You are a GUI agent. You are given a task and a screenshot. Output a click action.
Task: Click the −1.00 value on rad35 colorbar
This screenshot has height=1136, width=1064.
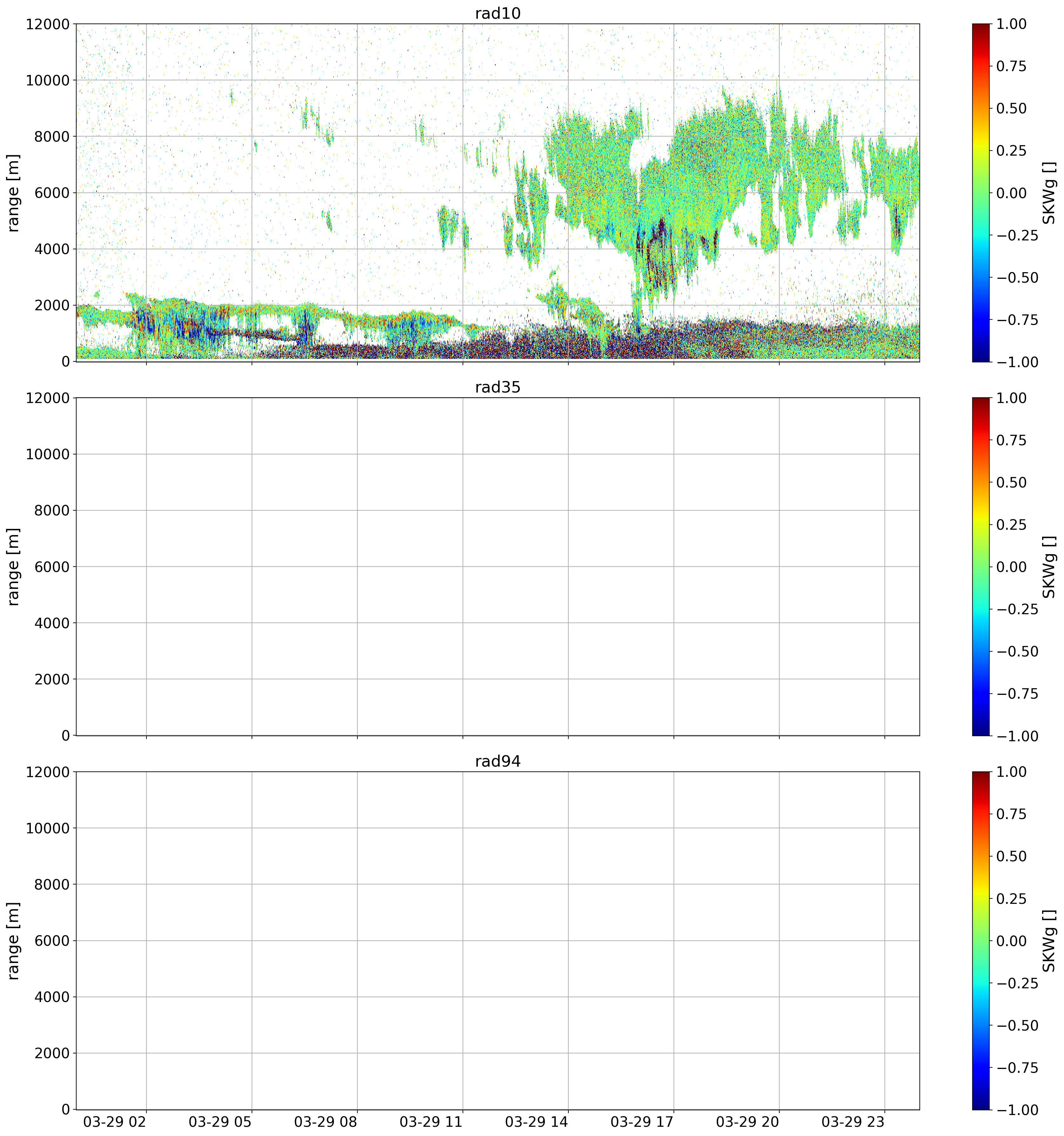(x=1017, y=736)
